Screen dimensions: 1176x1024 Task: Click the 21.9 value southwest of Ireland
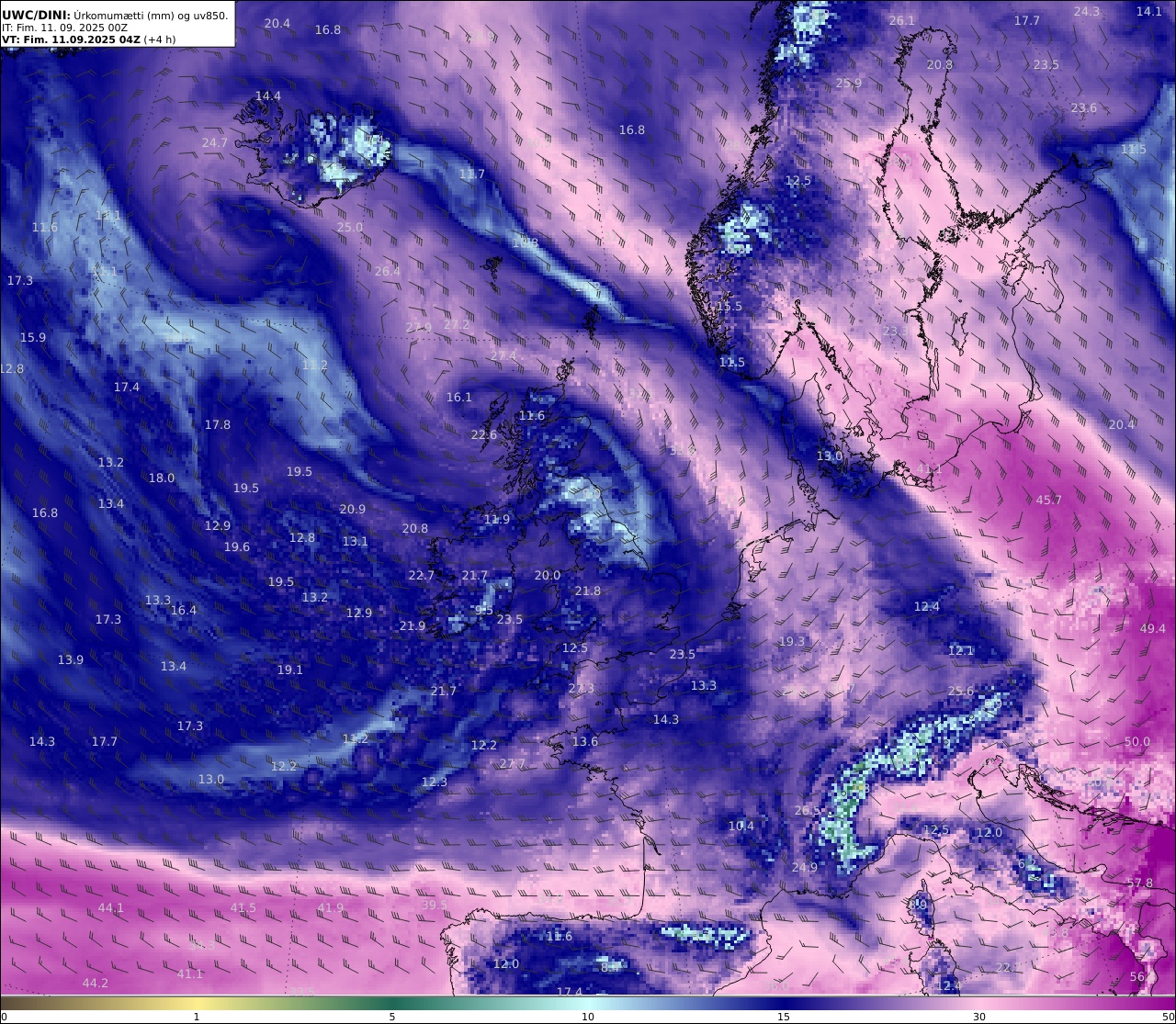click(x=413, y=625)
